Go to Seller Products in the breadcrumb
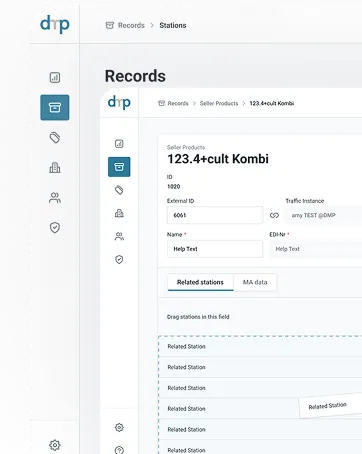Image resolution: width=362 pixels, height=454 pixels. pos(219,103)
